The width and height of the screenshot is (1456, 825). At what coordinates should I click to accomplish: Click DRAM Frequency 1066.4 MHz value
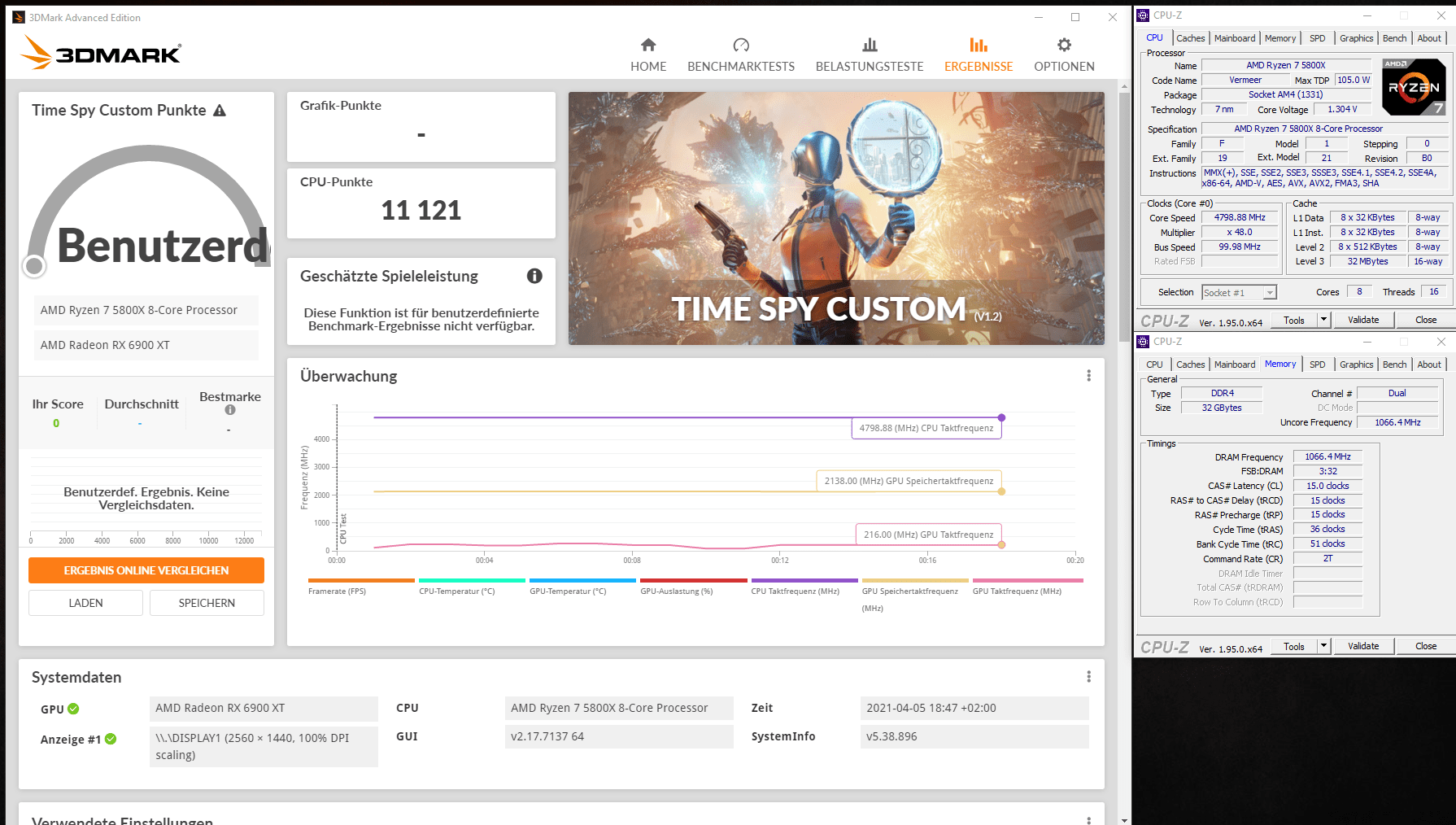[x=1327, y=457]
